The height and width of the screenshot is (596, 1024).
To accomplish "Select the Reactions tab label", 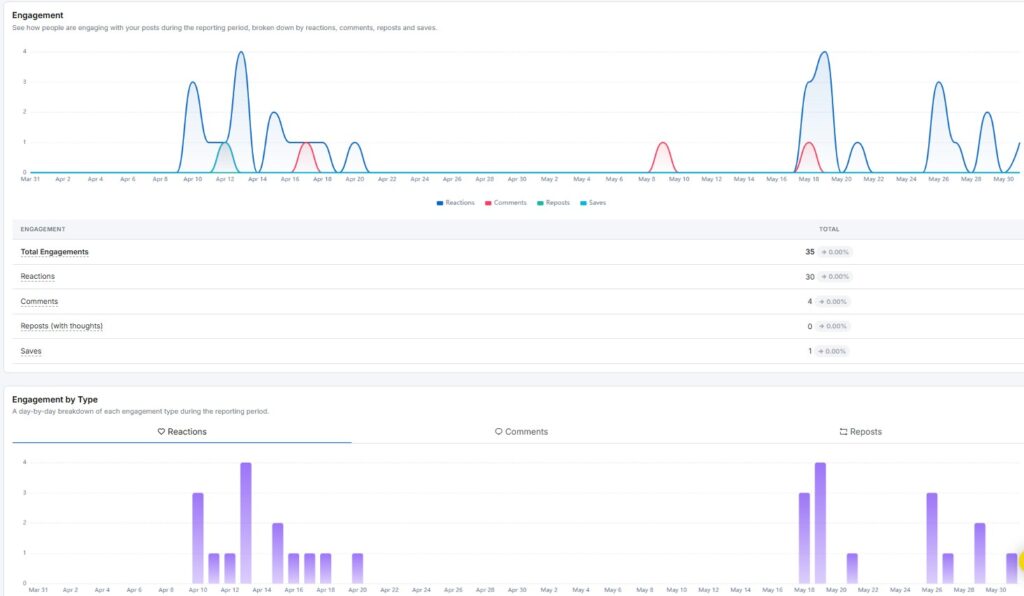I will point(187,431).
